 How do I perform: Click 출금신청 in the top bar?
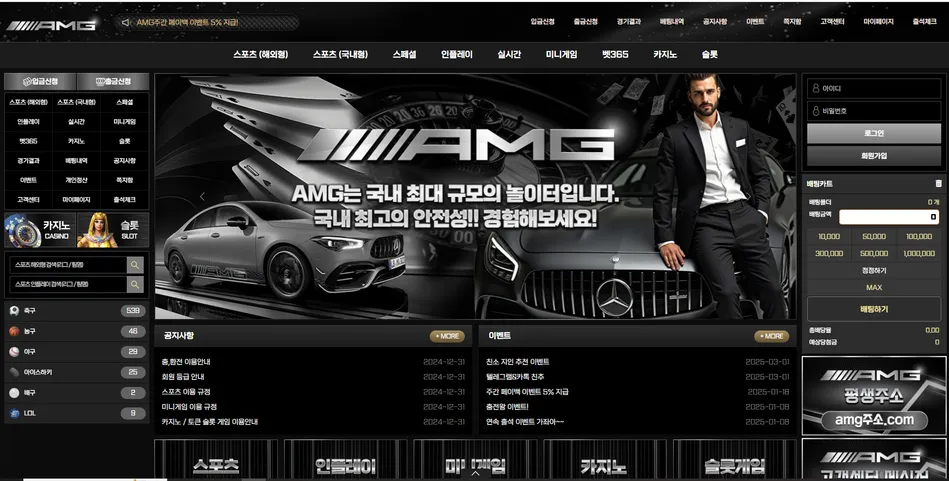(x=585, y=22)
